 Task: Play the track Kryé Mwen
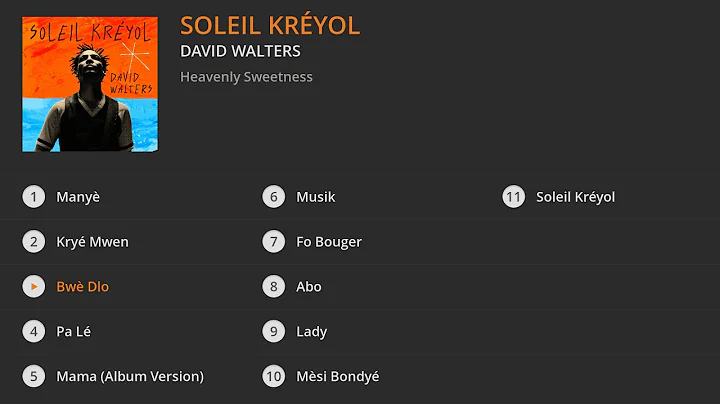tap(93, 242)
